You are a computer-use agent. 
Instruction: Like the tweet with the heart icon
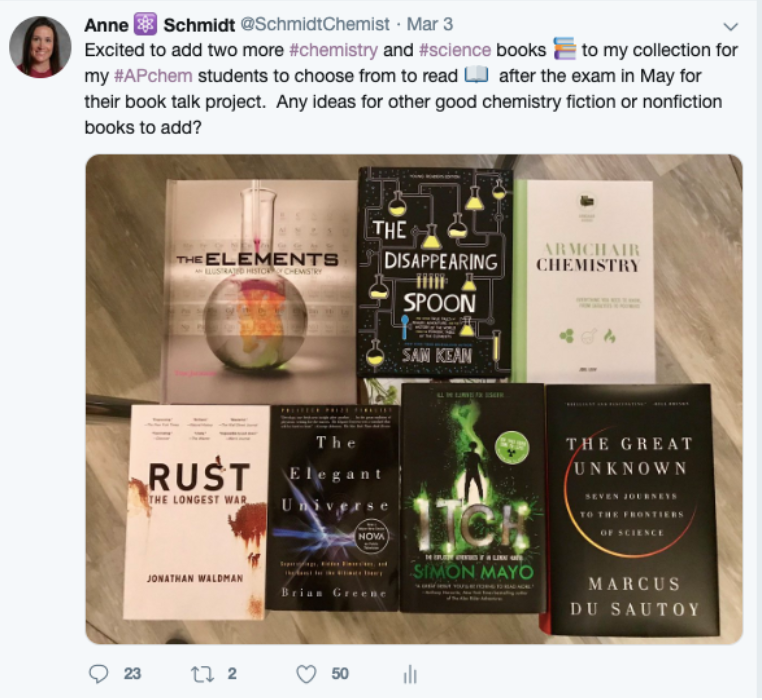click(306, 674)
